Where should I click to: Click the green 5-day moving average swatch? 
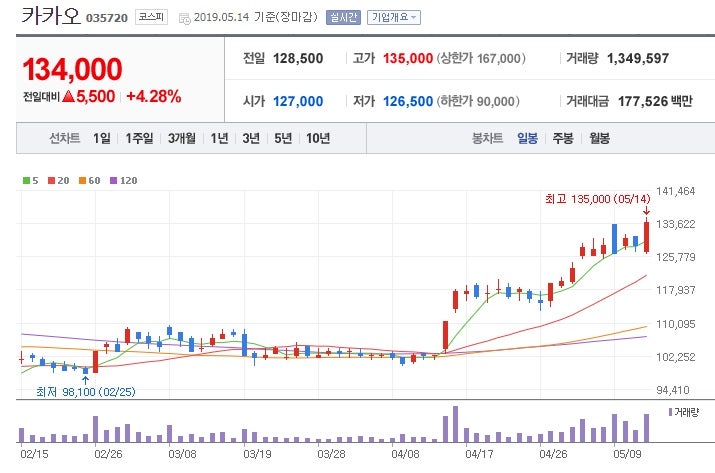pos(26,181)
